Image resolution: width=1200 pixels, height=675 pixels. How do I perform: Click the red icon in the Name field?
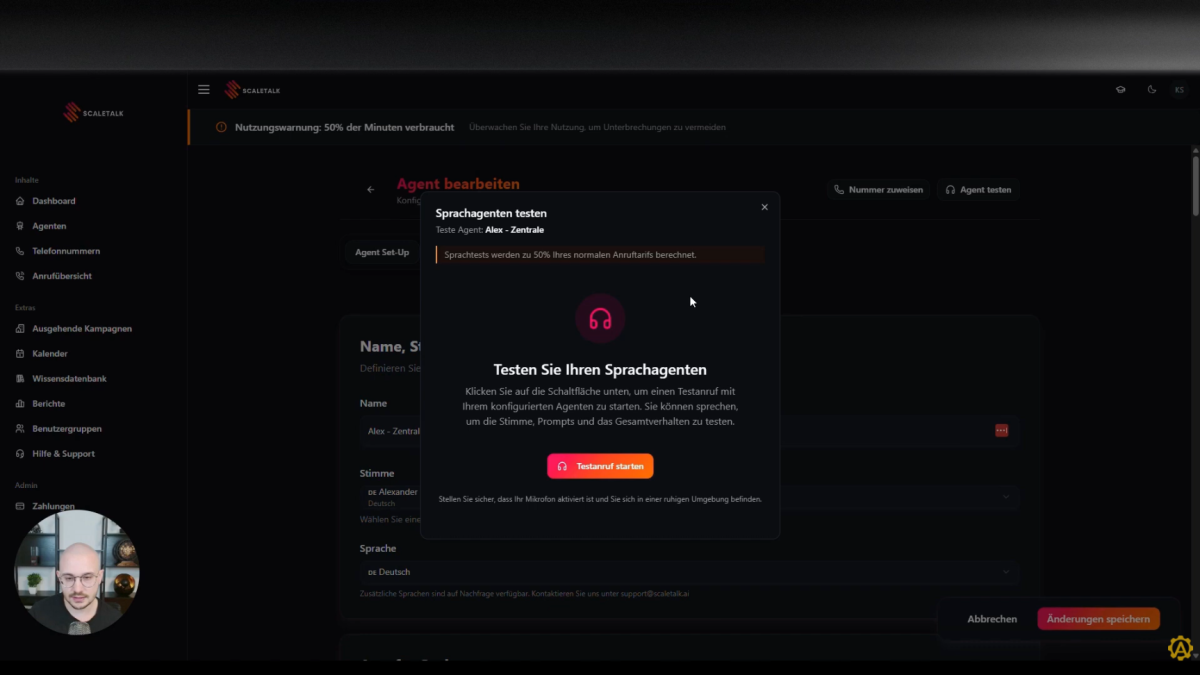pyautogui.click(x=1001, y=430)
